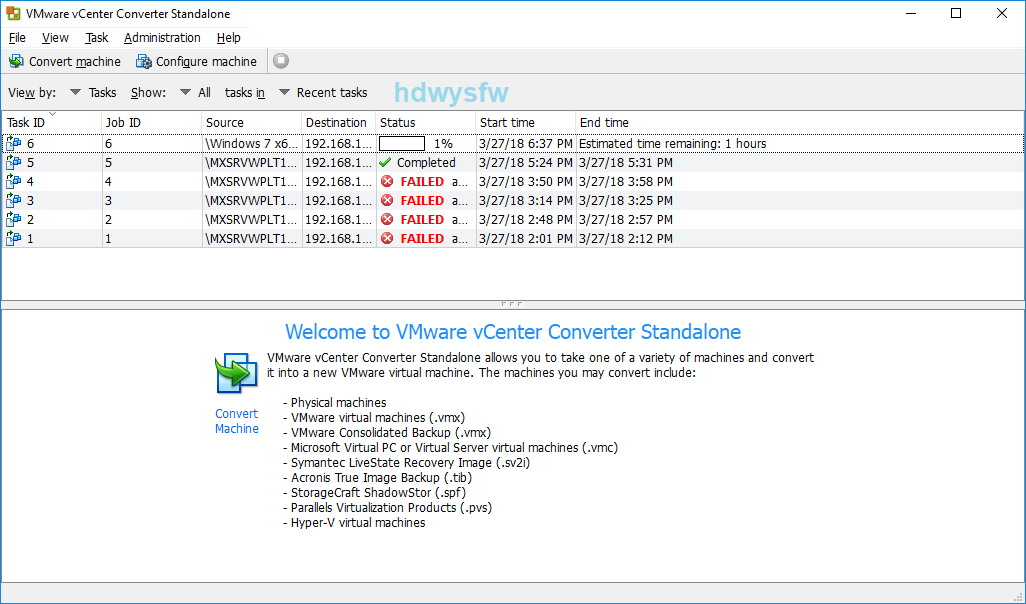The image size is (1026, 604).
Task: Click red failed icon in task 1 row
Action: click(387, 238)
